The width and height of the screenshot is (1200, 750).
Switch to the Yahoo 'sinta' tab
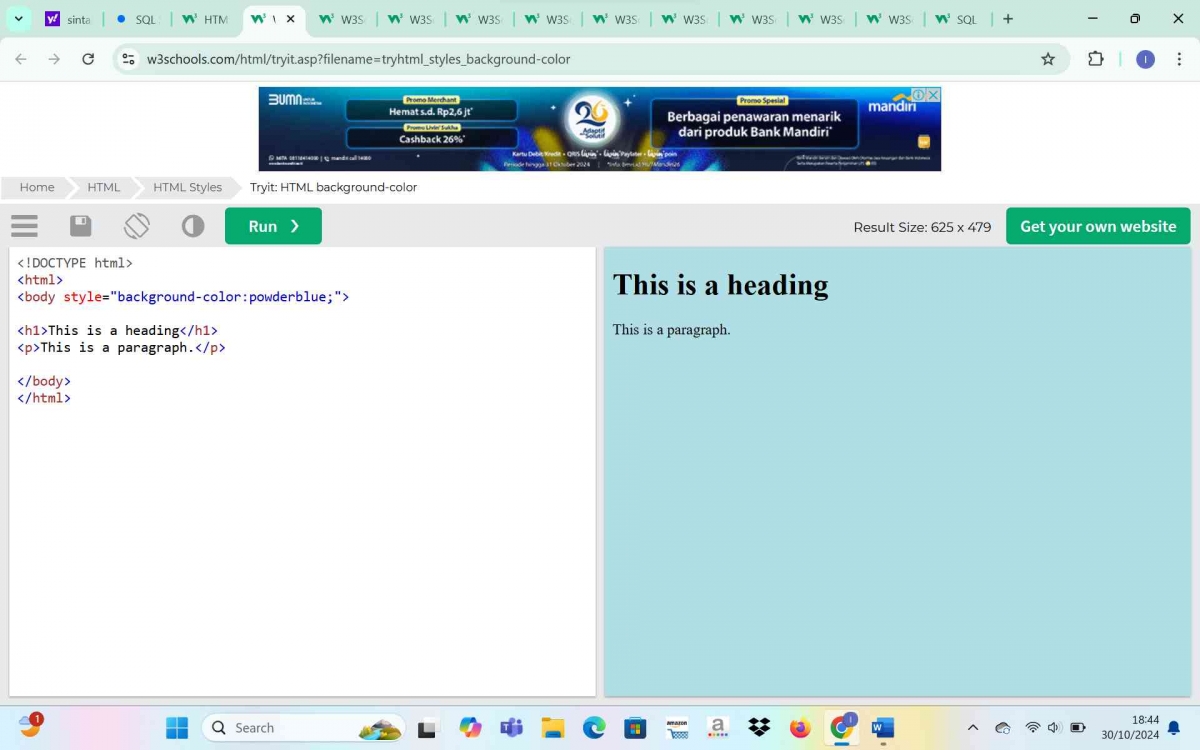(69, 19)
